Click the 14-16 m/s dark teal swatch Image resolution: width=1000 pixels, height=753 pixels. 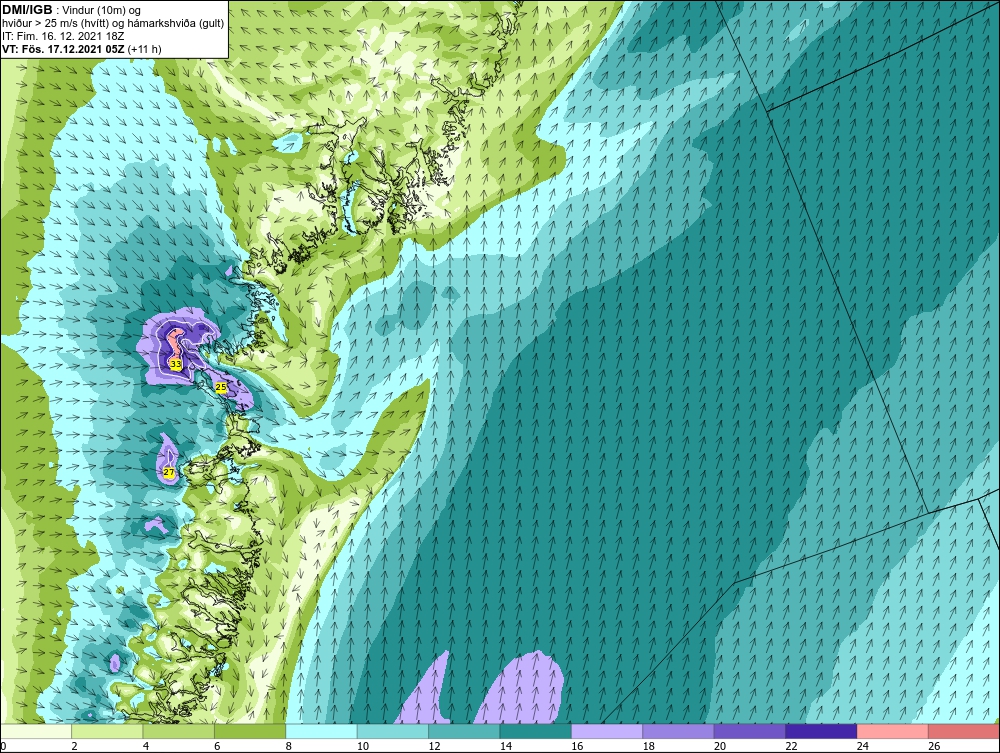[x=536, y=731]
